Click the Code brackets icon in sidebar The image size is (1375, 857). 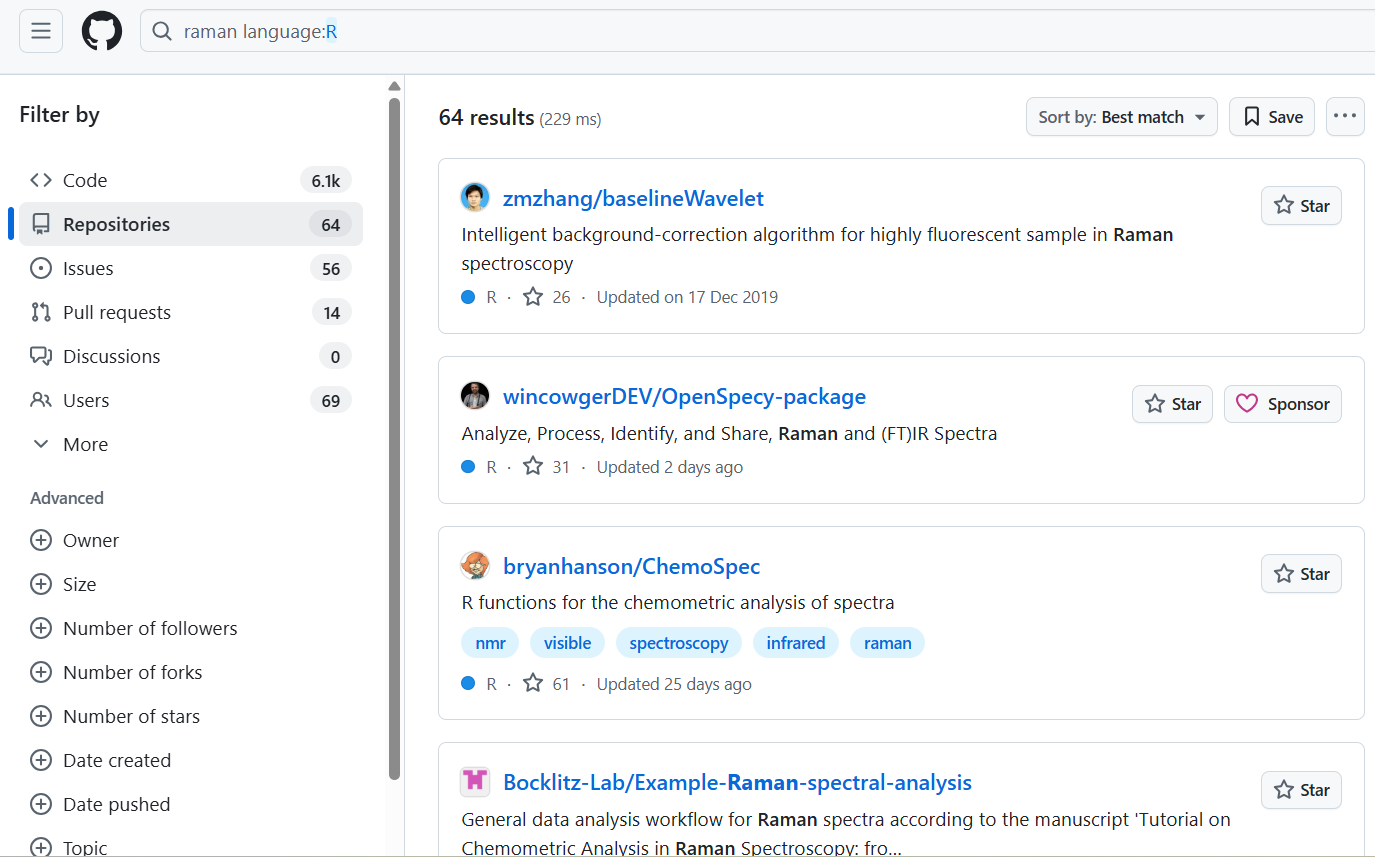pos(41,180)
